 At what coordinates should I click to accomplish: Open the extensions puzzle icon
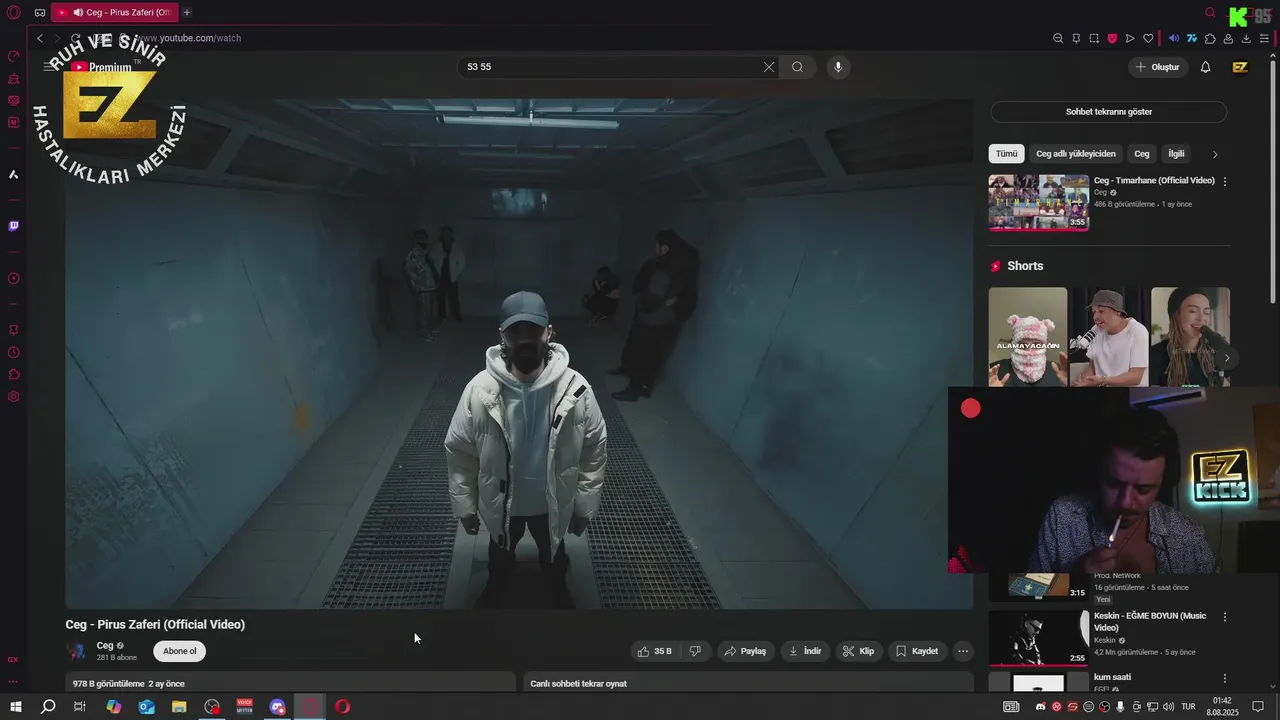tap(1210, 38)
